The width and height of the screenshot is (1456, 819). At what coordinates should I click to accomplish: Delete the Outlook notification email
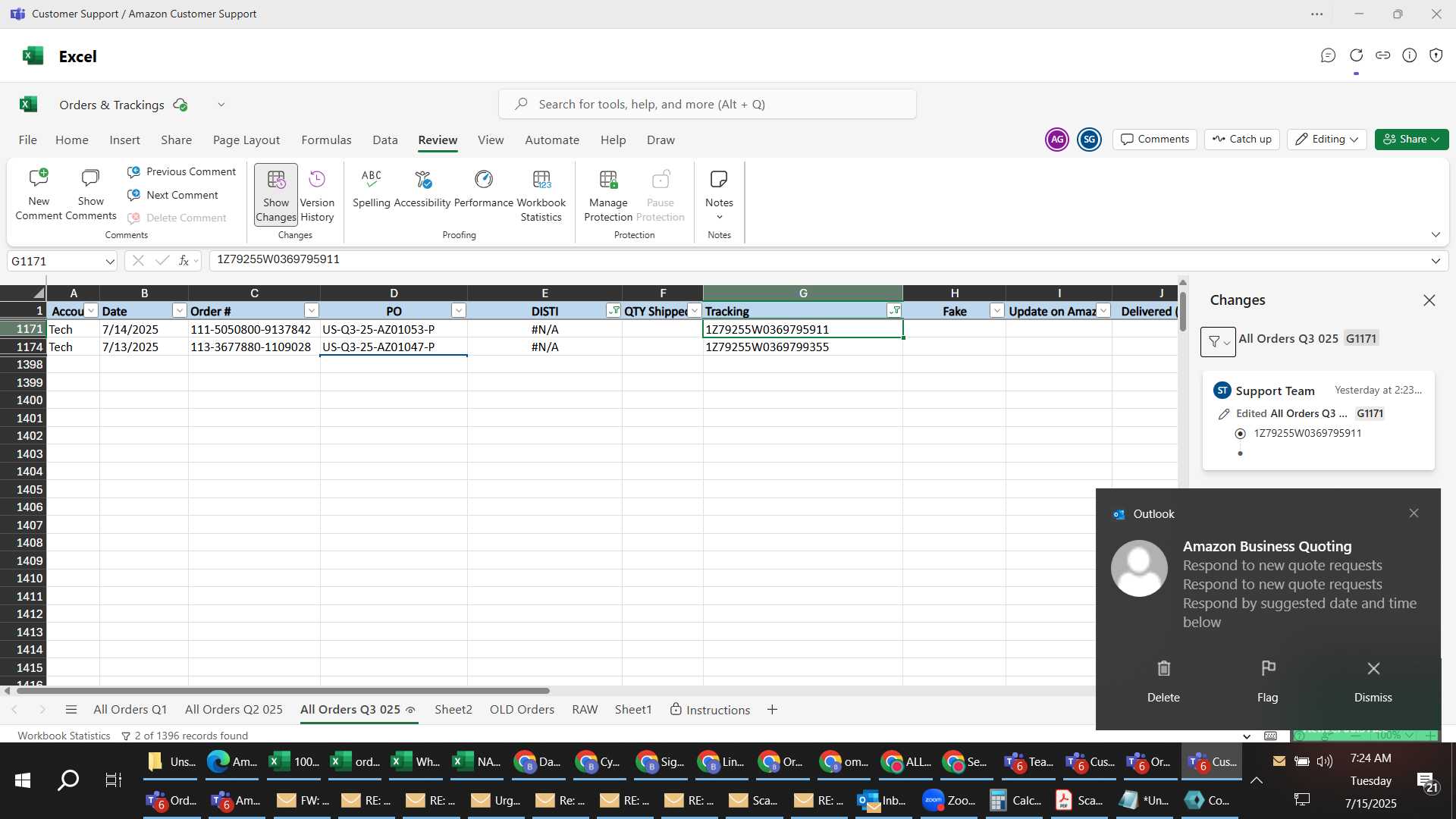(x=1163, y=681)
